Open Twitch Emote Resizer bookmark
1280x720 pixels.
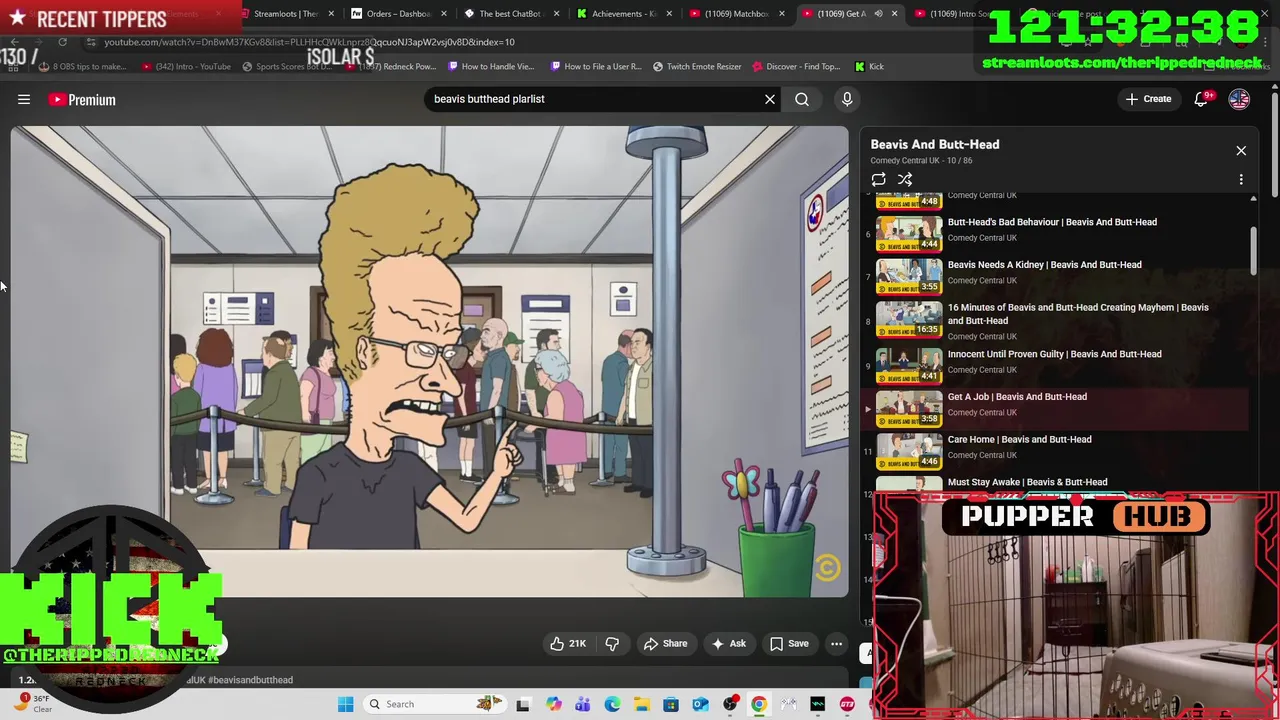pos(697,67)
